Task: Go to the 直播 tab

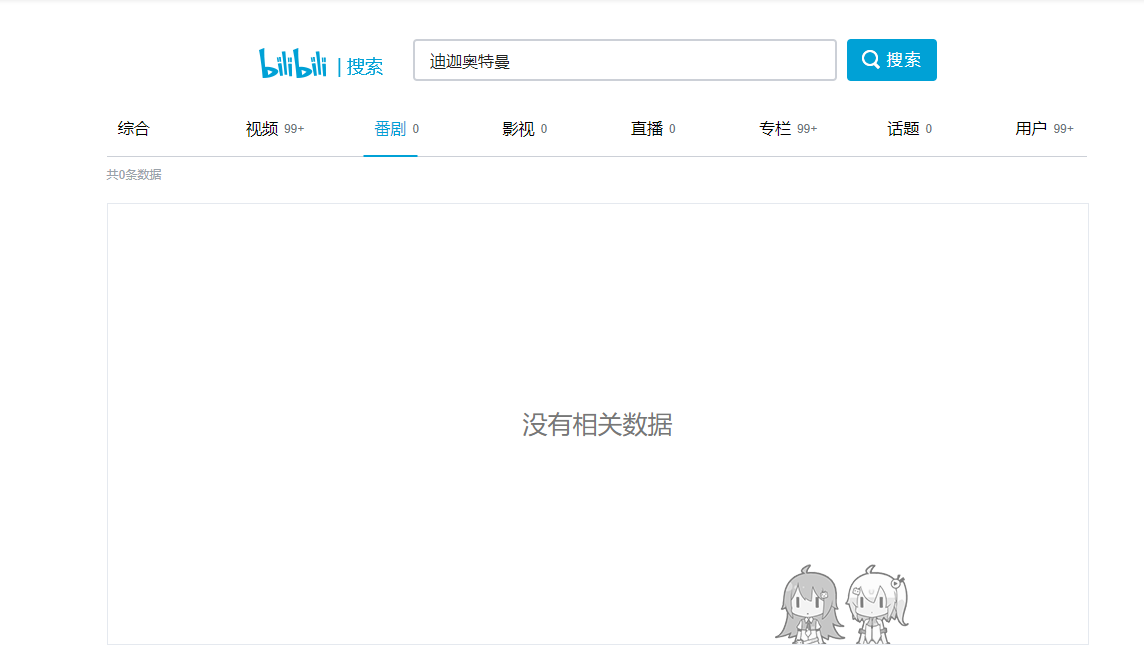Action: (653, 128)
